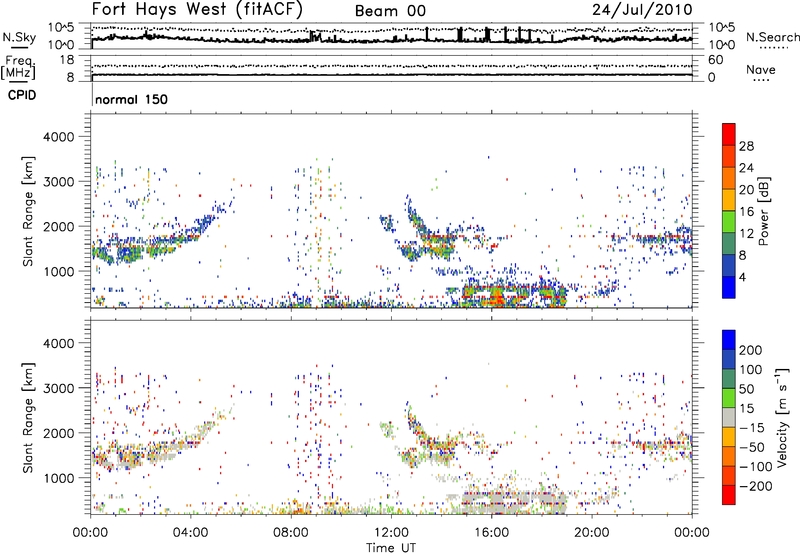This screenshot has height=554, width=800.
Task: Click the '60' Nave axis tick
Action: pyautogui.click(x=715, y=60)
